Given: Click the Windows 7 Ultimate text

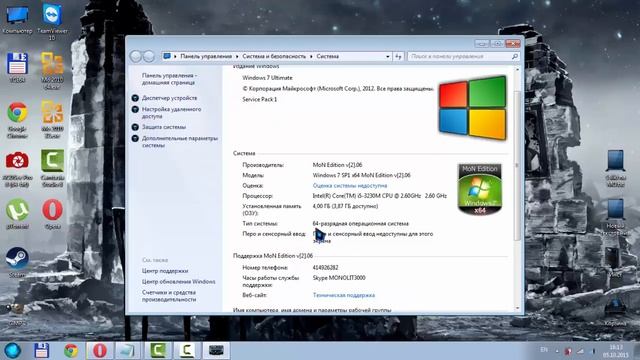Looking at the screenshot, I should coord(267,78).
